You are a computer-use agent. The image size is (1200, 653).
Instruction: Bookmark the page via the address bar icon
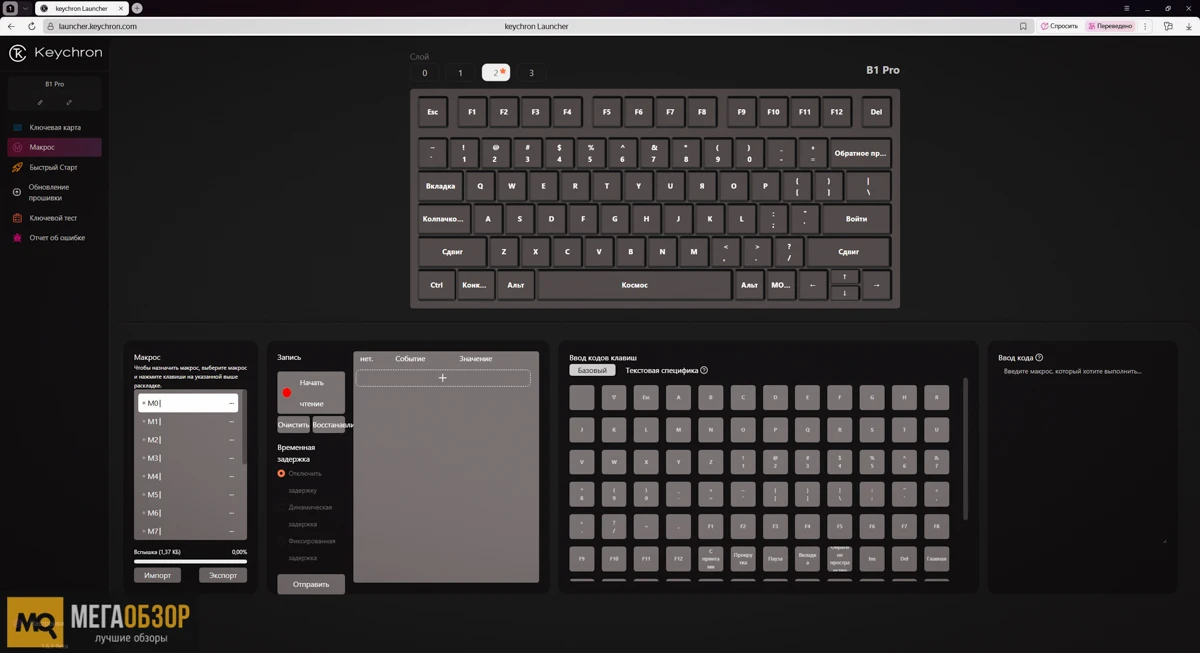1023,26
